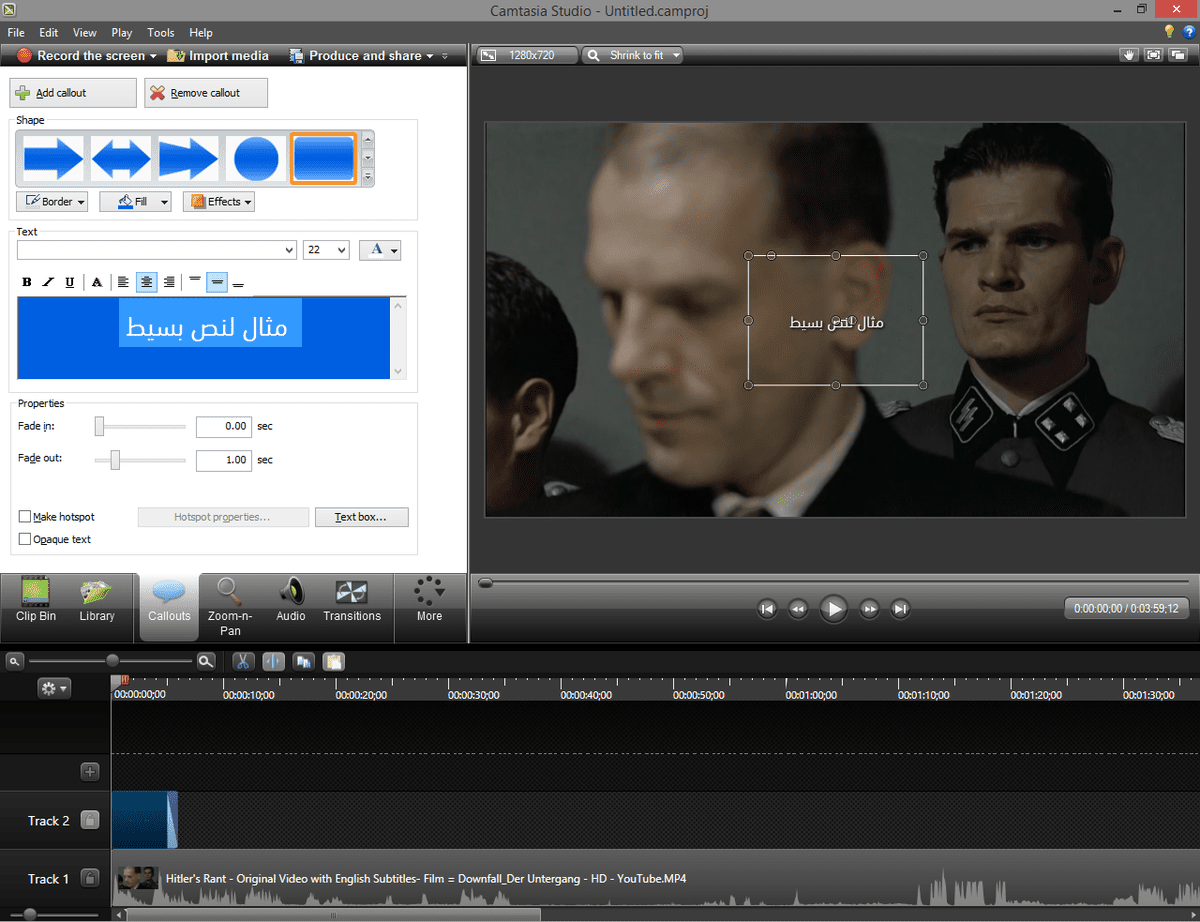Choose the circle callout shape
This screenshot has width=1200, height=922.
[x=256, y=158]
